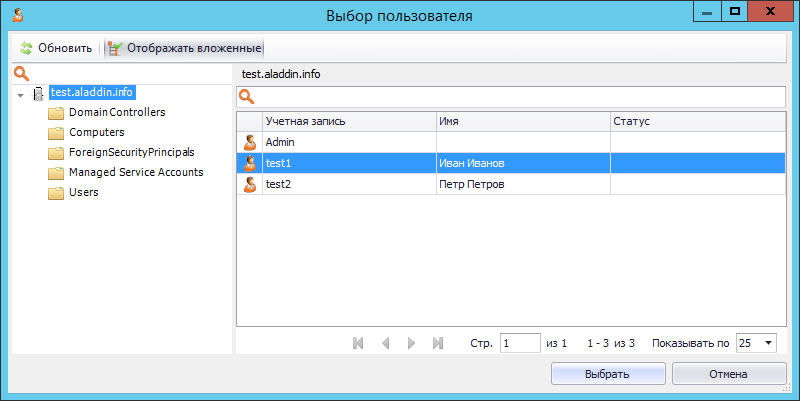Sort by Имя column header
The height and width of the screenshot is (401, 800).
coord(523,121)
